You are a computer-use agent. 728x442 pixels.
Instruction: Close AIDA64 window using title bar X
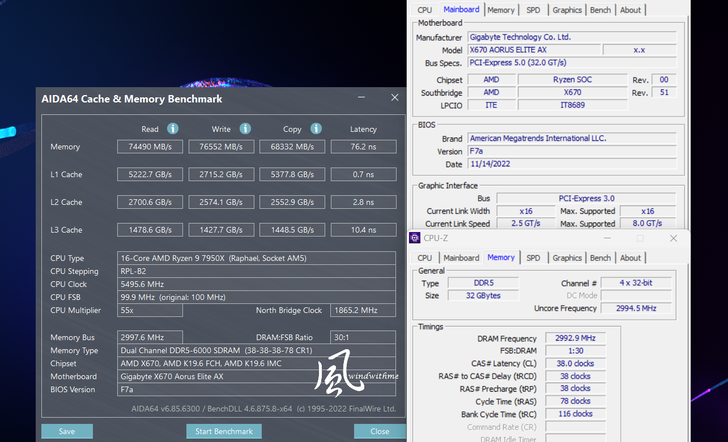click(395, 98)
